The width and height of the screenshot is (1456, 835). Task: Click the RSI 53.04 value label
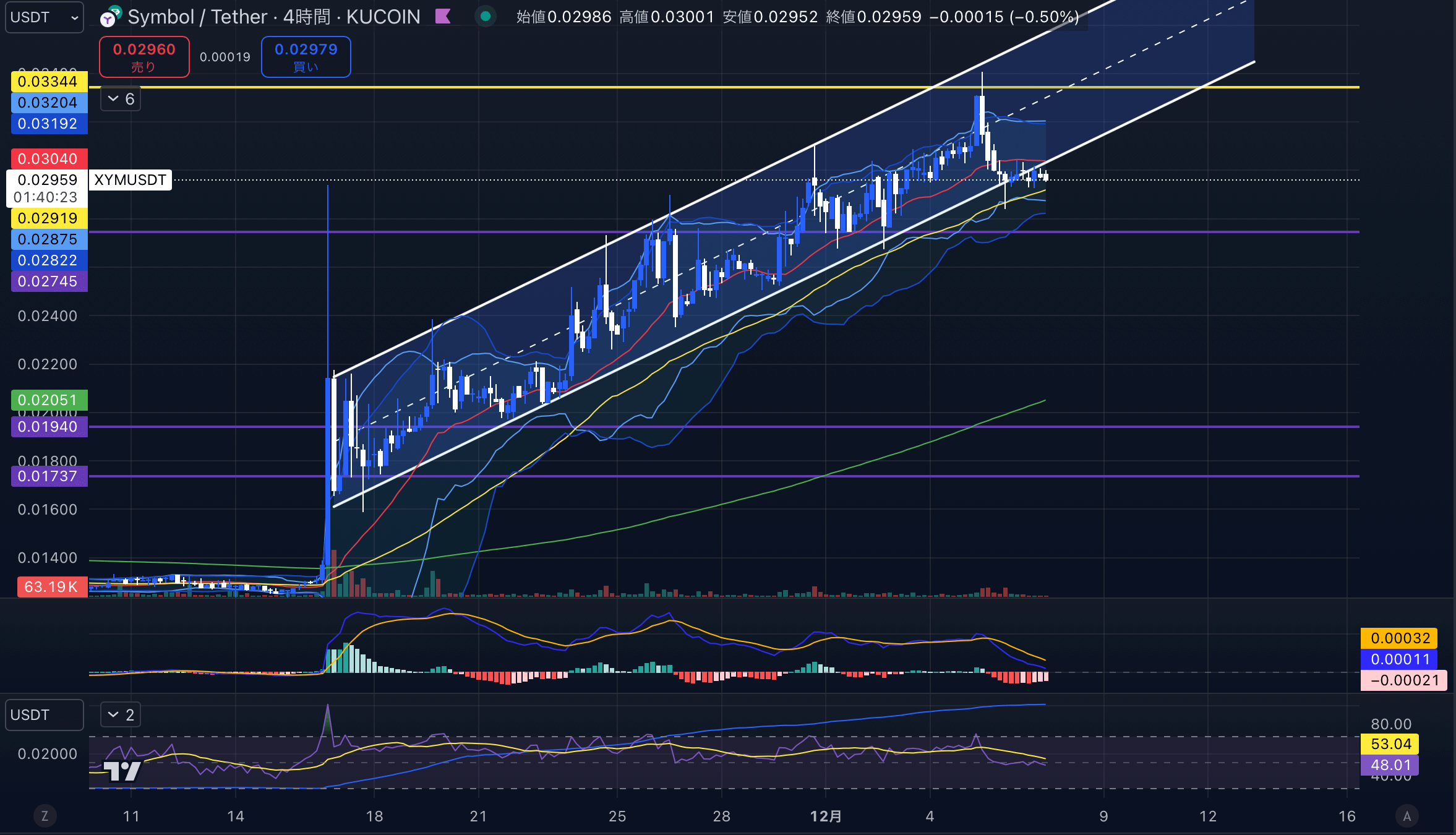(x=1390, y=744)
